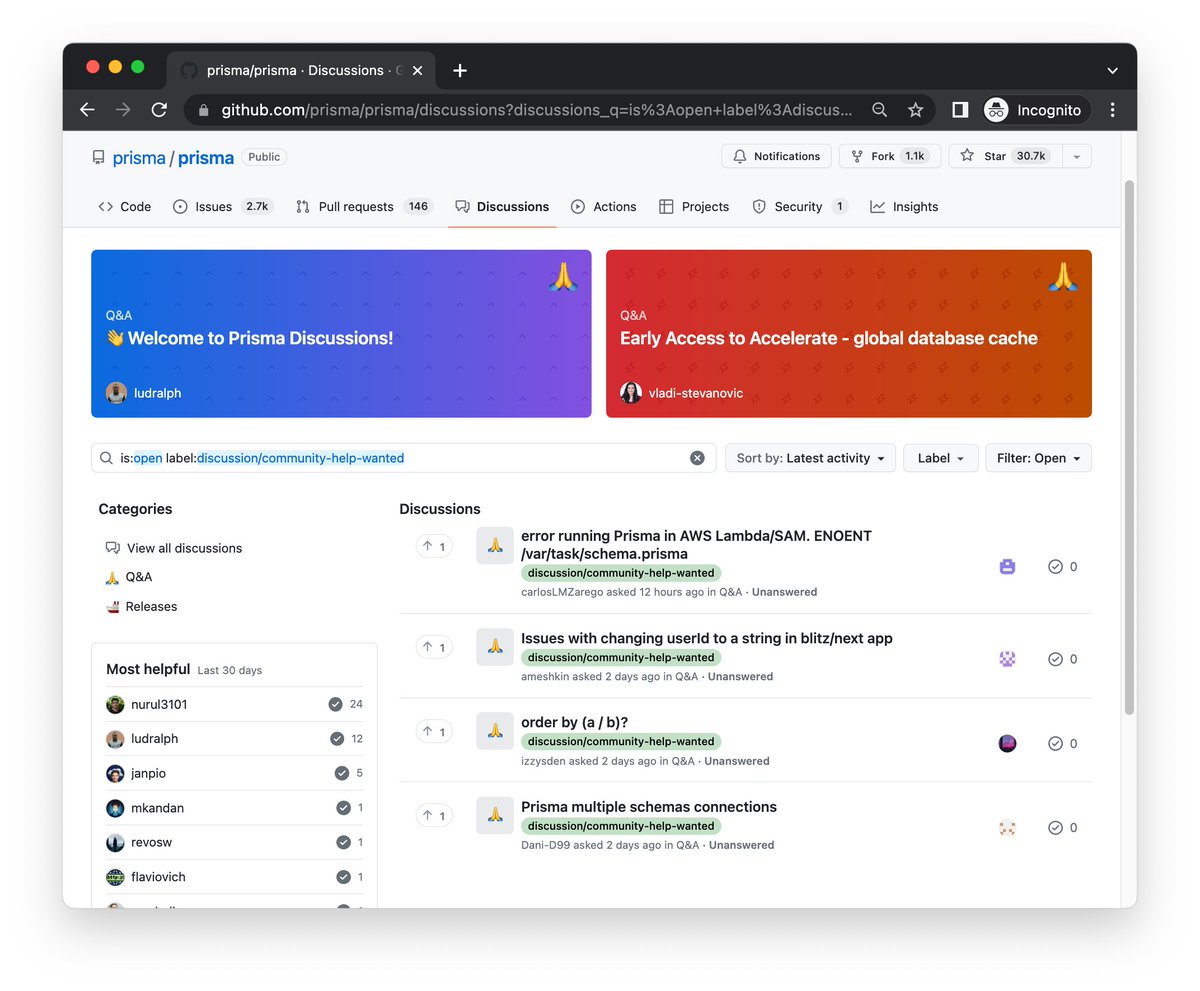Upvote the Prisma multiple schemas discussion
This screenshot has width=1200, height=991.
[x=434, y=816]
